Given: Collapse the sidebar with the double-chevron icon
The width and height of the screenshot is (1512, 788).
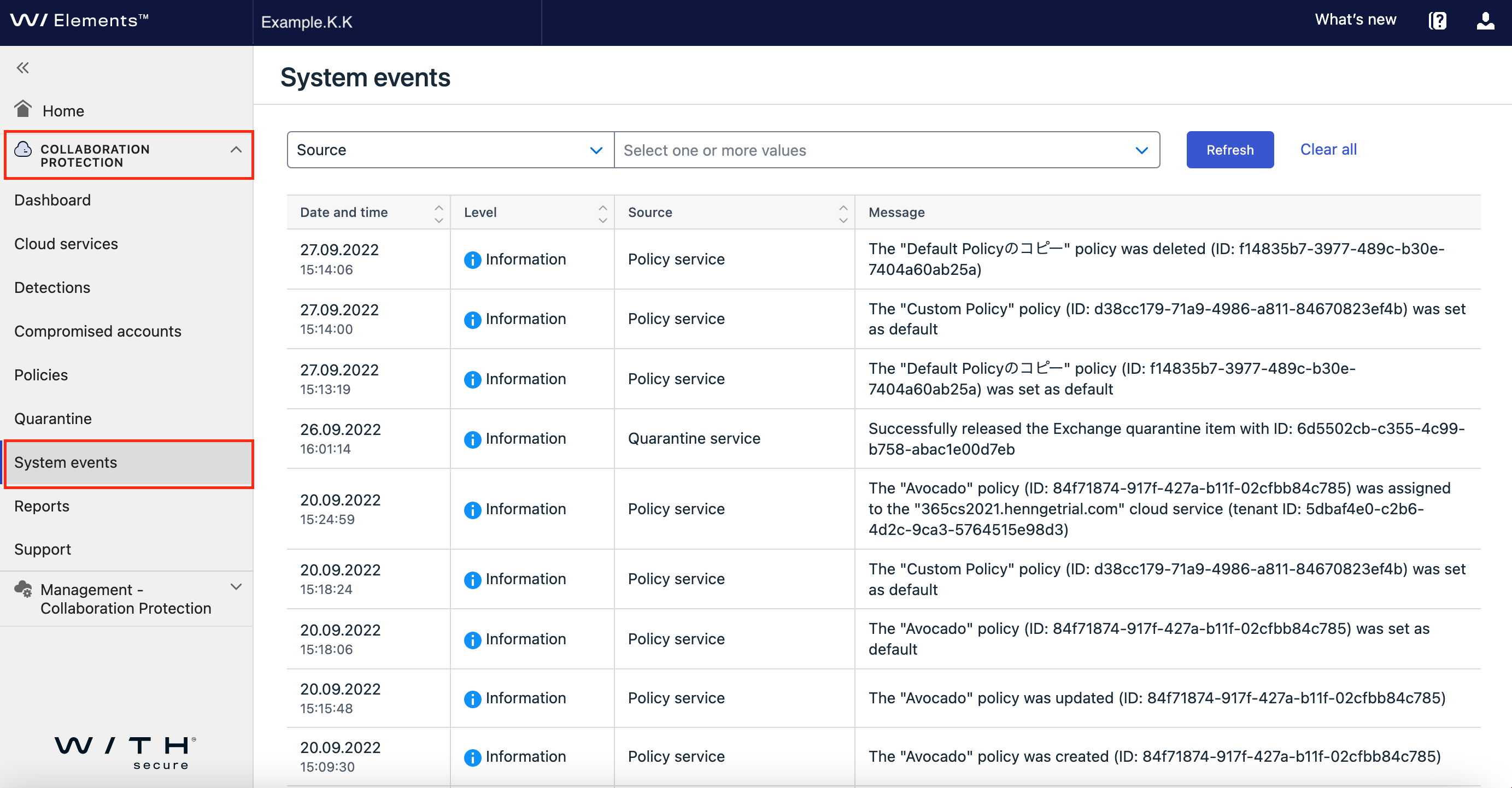Looking at the screenshot, I should tap(23, 68).
